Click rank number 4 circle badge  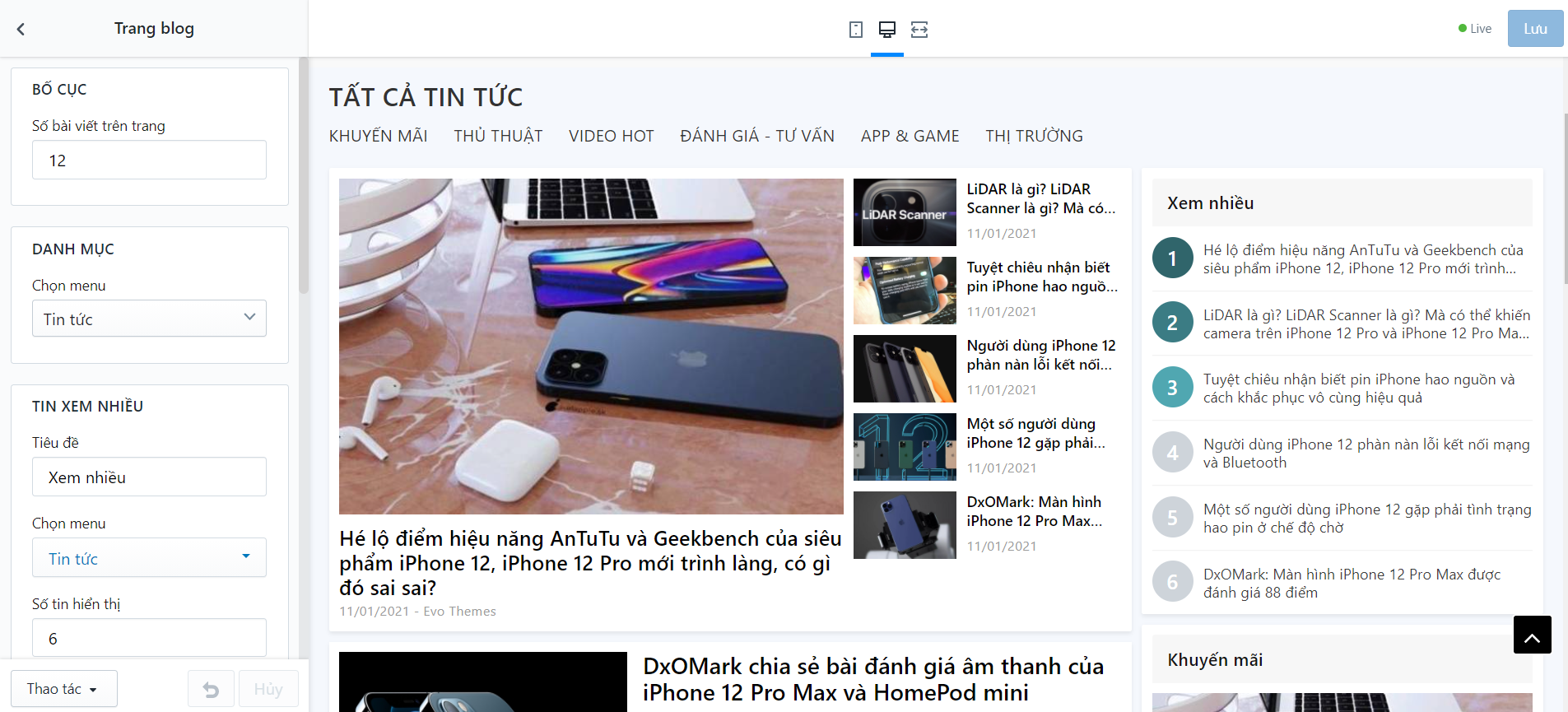click(1172, 452)
